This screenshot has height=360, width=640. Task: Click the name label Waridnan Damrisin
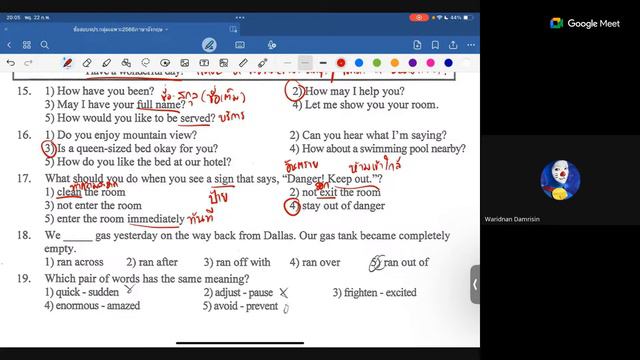coord(512,219)
